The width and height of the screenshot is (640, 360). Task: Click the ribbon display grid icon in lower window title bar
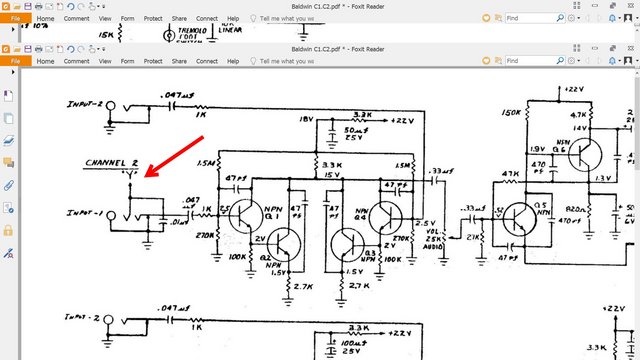pos(577,48)
